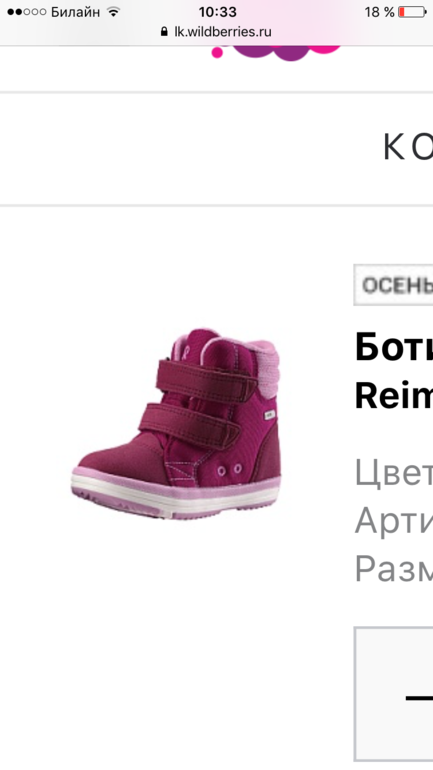Tap the 18 % battery percentage
The height and width of the screenshot is (770, 433).
[379, 12]
